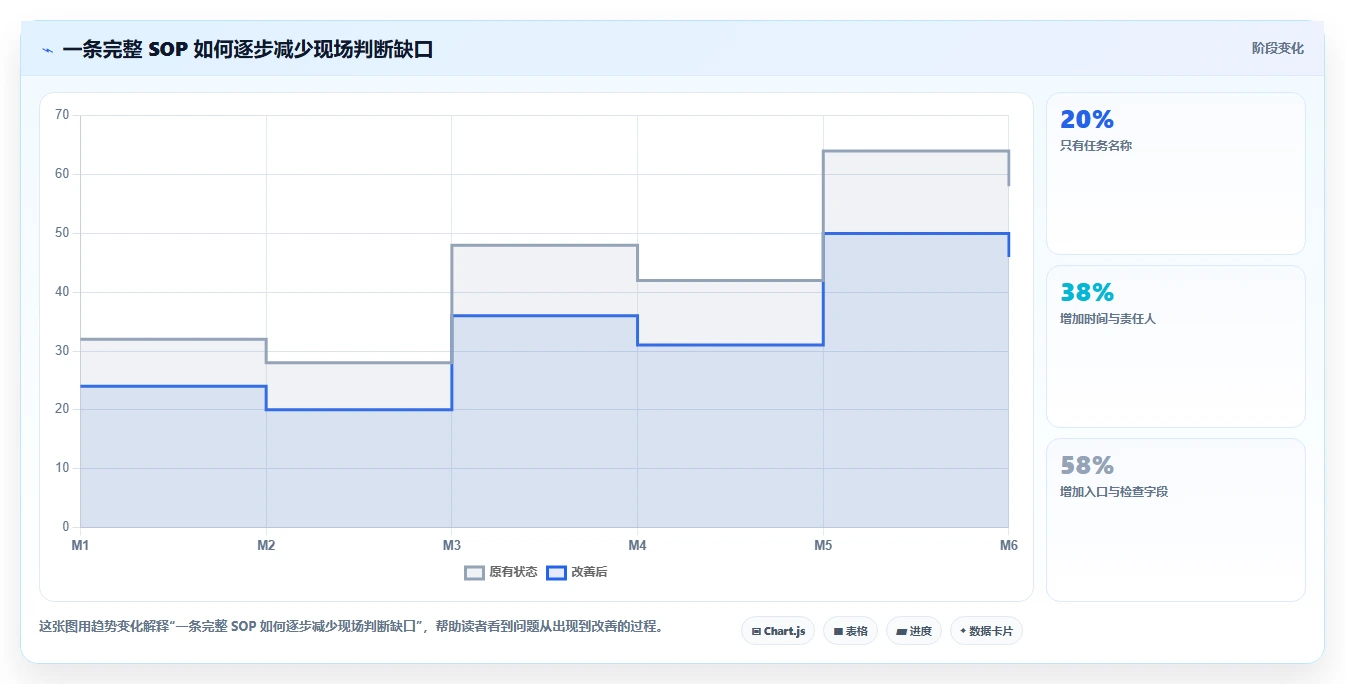Viewport: 1345px width, 684px height.
Task: Click the M5 axis label
Action: click(823, 545)
